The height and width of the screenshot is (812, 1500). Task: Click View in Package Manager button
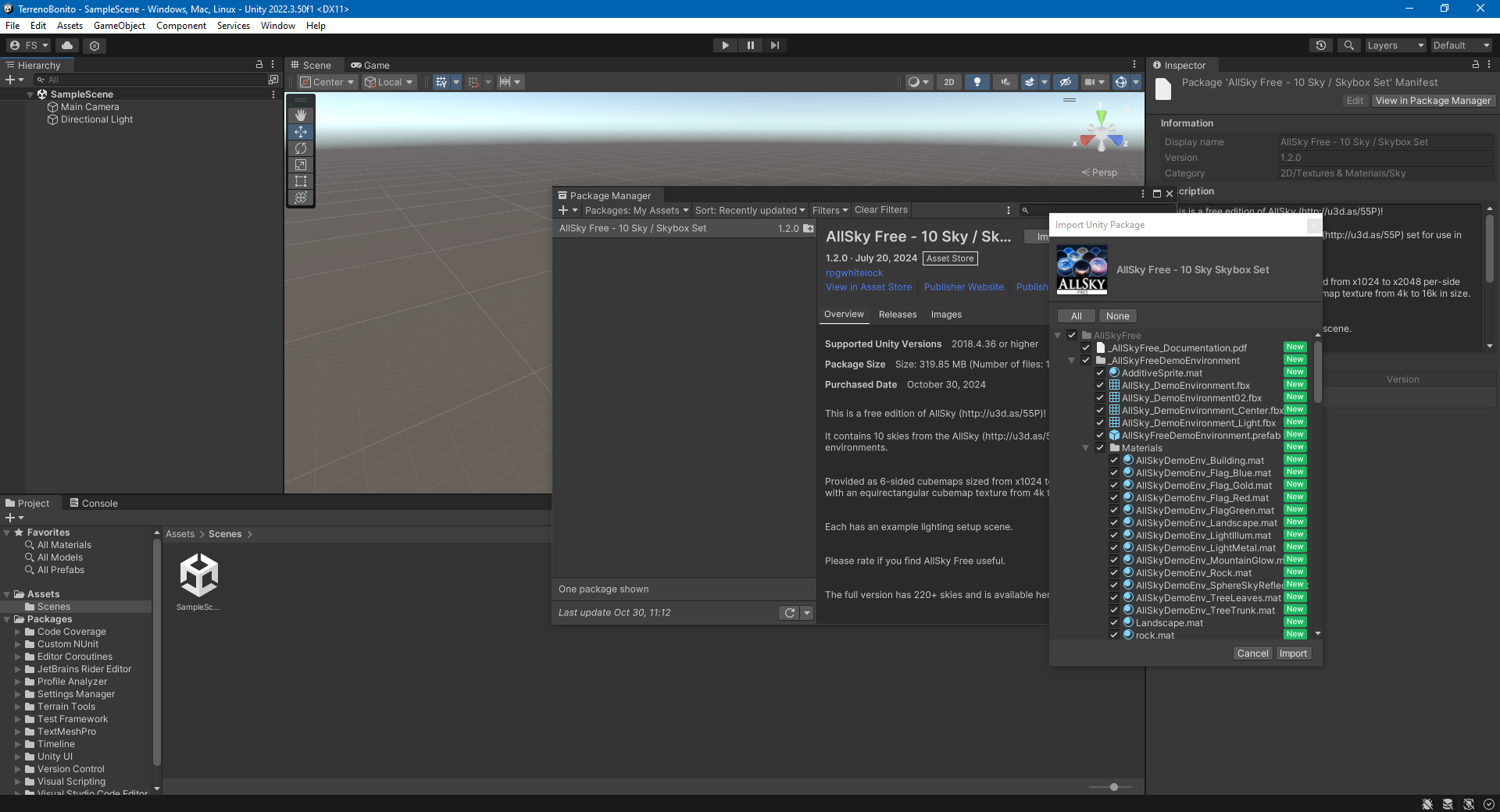[x=1433, y=101]
